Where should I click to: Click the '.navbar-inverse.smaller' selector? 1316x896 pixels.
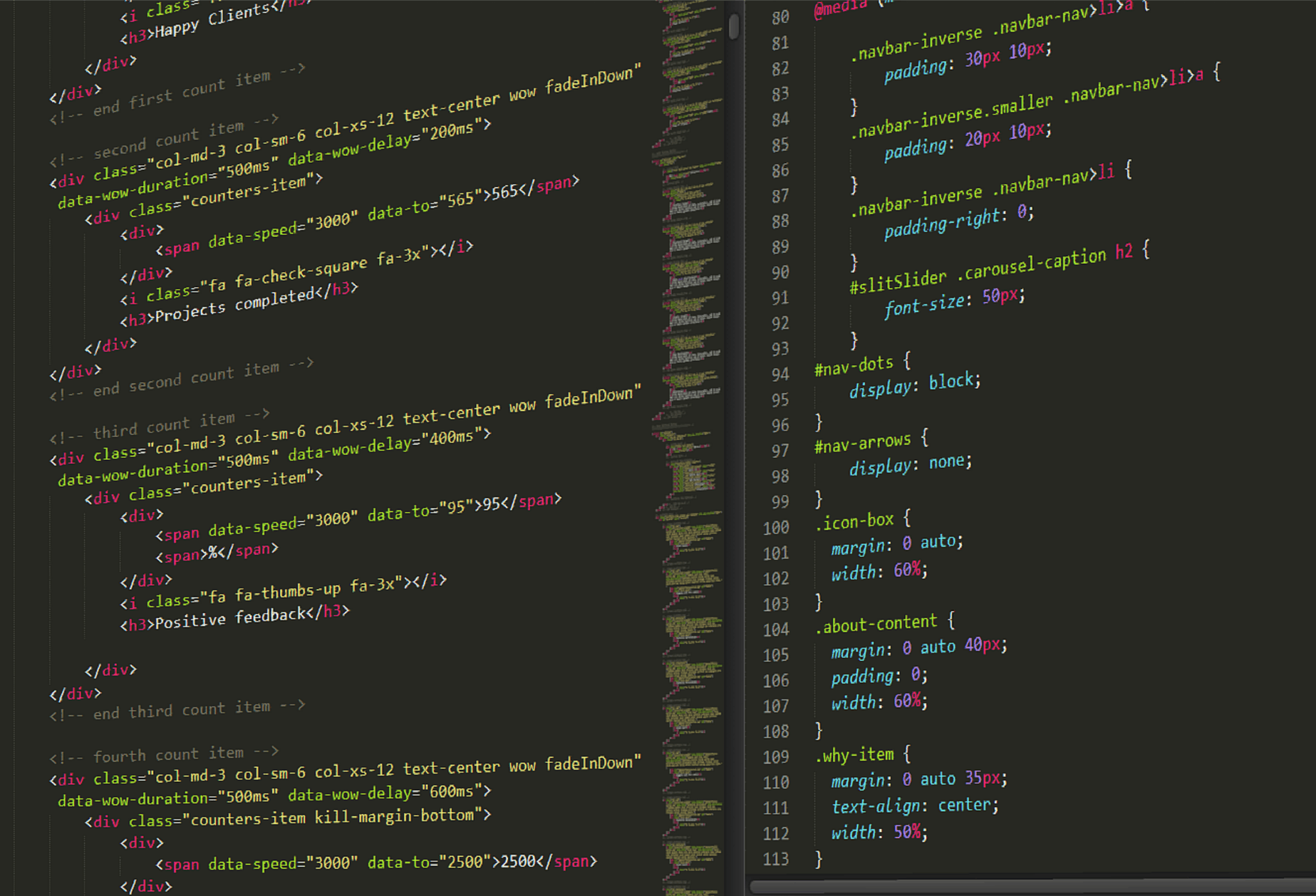pos(952,116)
